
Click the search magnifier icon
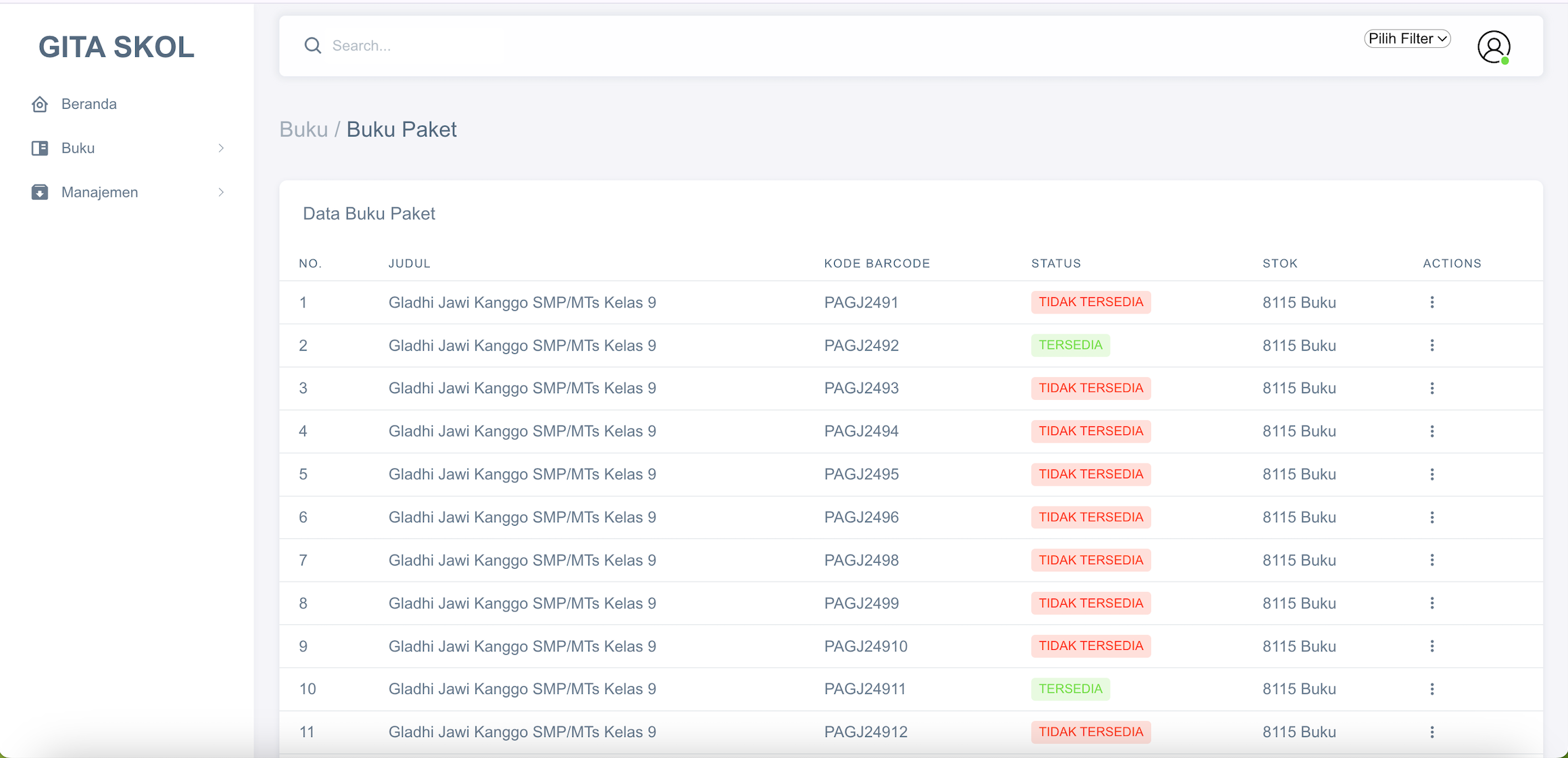coord(312,45)
